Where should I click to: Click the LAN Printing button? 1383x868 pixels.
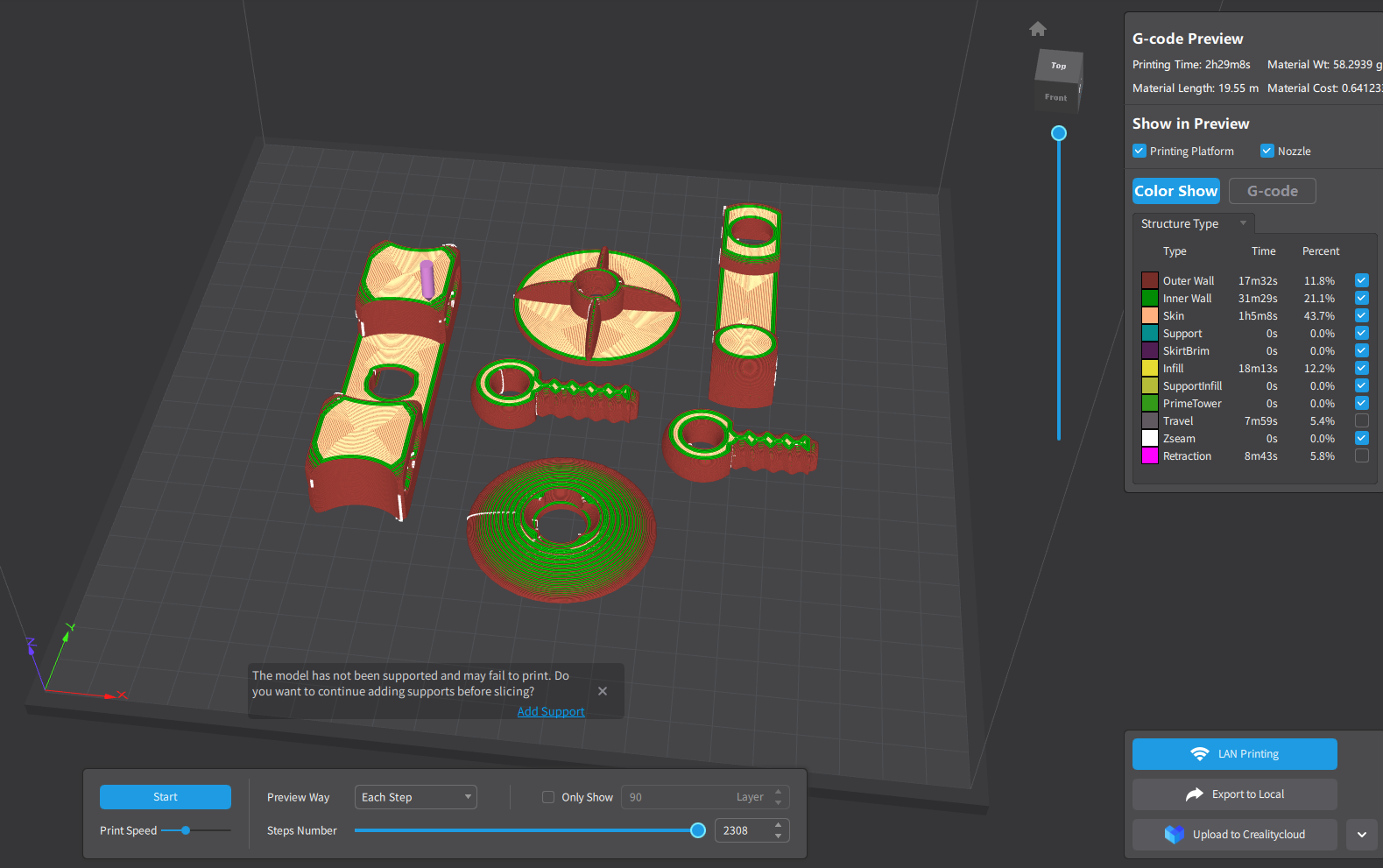(1235, 754)
